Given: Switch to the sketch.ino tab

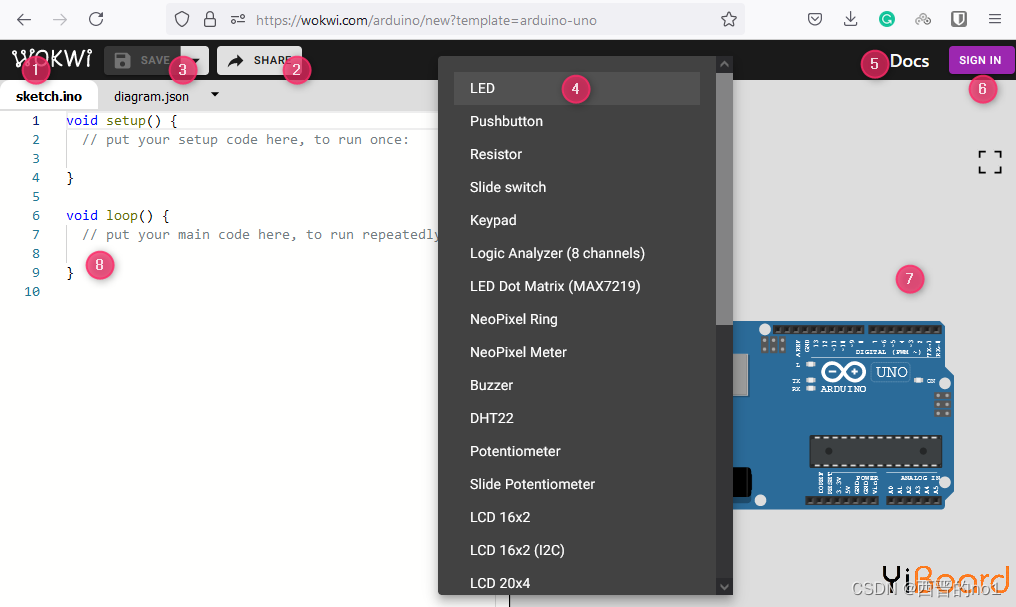Looking at the screenshot, I should click(49, 97).
